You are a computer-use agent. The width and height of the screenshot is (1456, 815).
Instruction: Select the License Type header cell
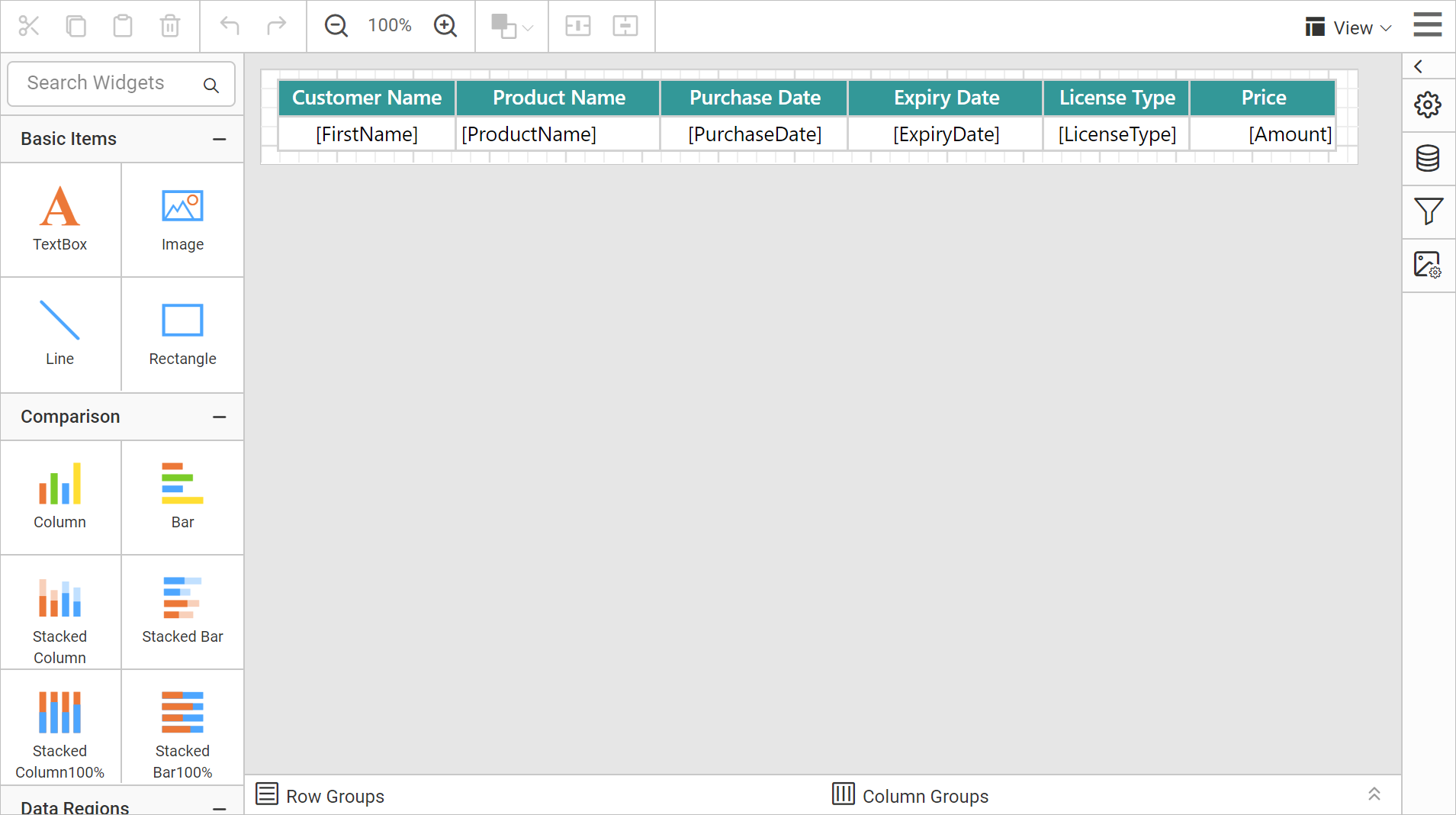click(x=1117, y=98)
